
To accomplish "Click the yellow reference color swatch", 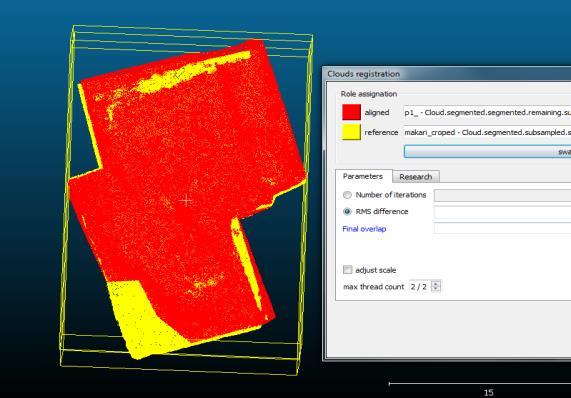I will point(351,132).
